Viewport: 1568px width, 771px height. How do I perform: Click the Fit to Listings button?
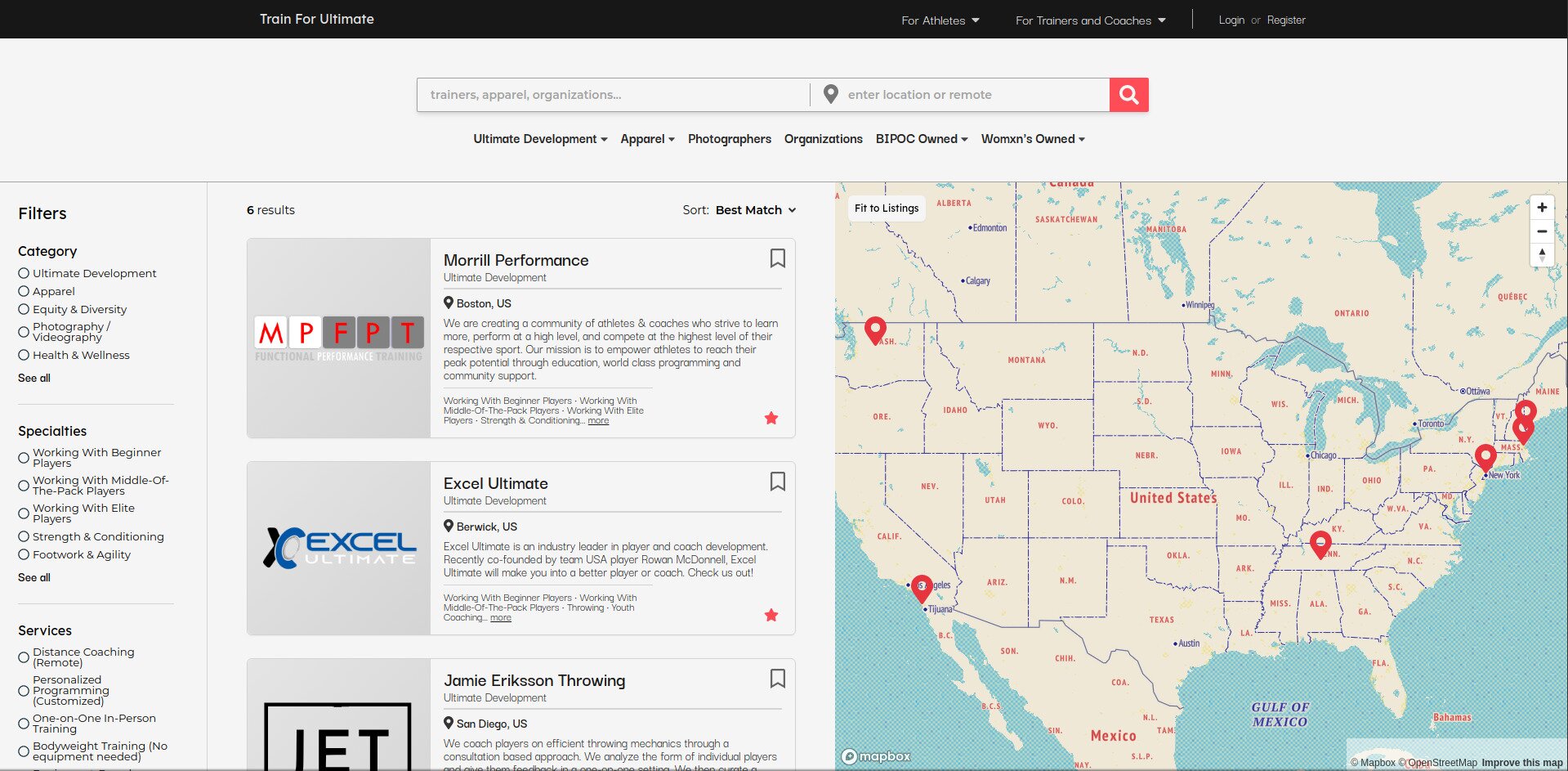(x=886, y=208)
